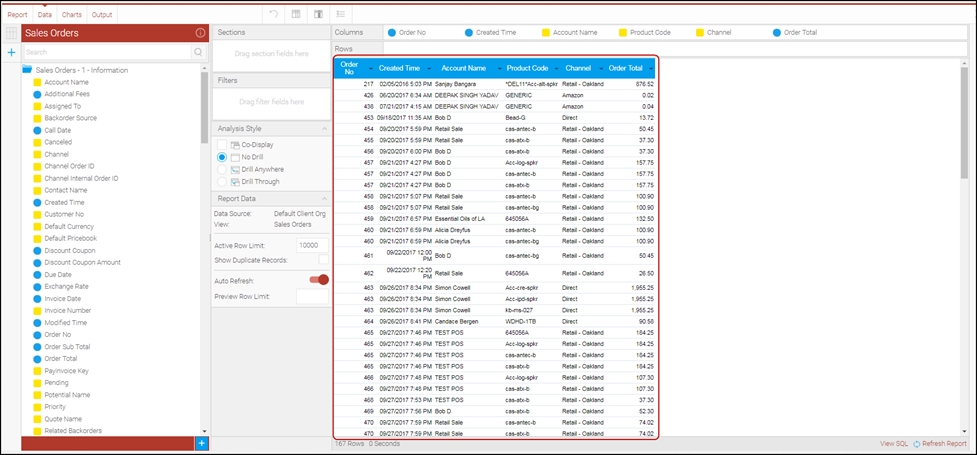
Task: Click the Order Total blue dot in Columns
Action: click(x=776, y=32)
